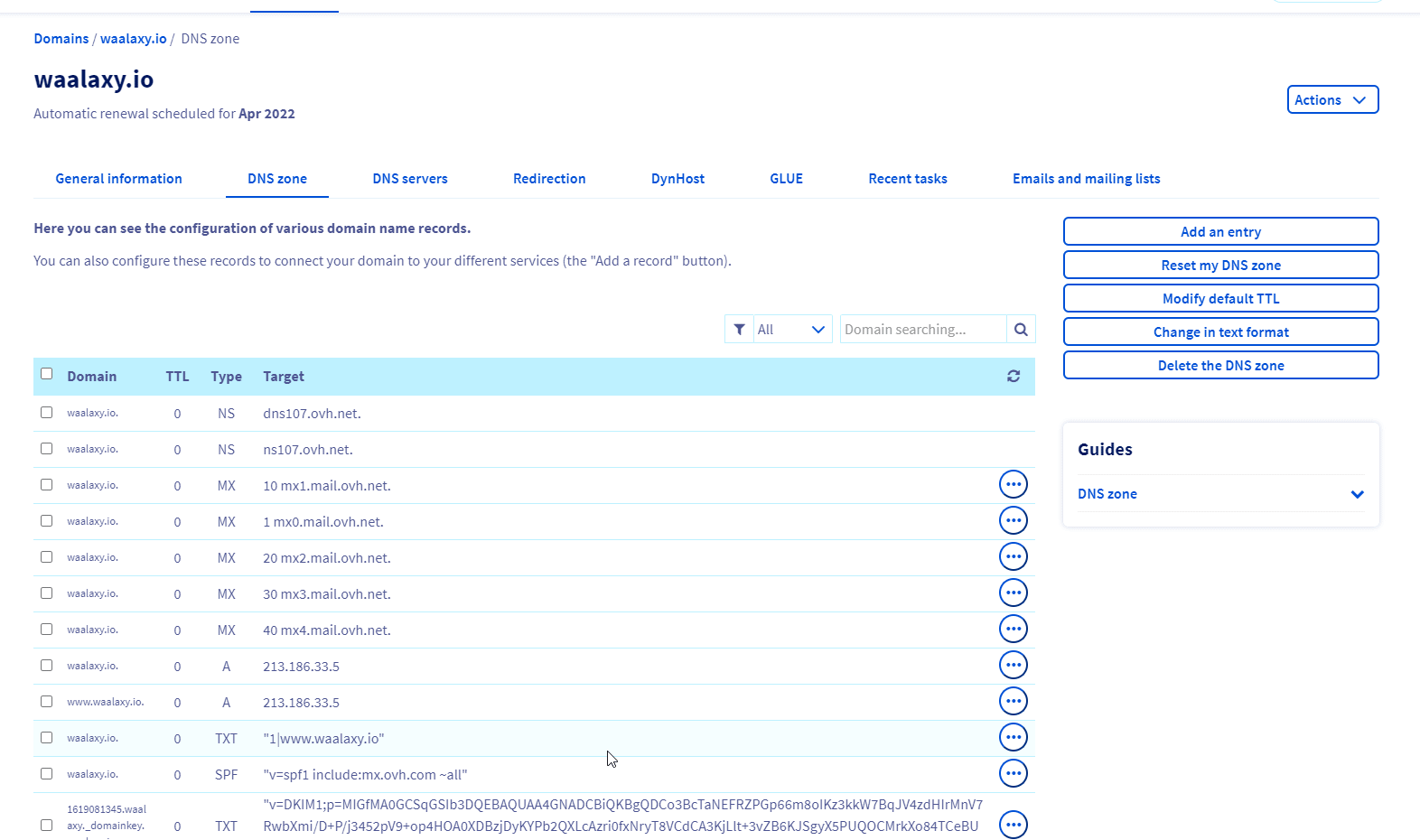Click the Add an entry button

1220,231
